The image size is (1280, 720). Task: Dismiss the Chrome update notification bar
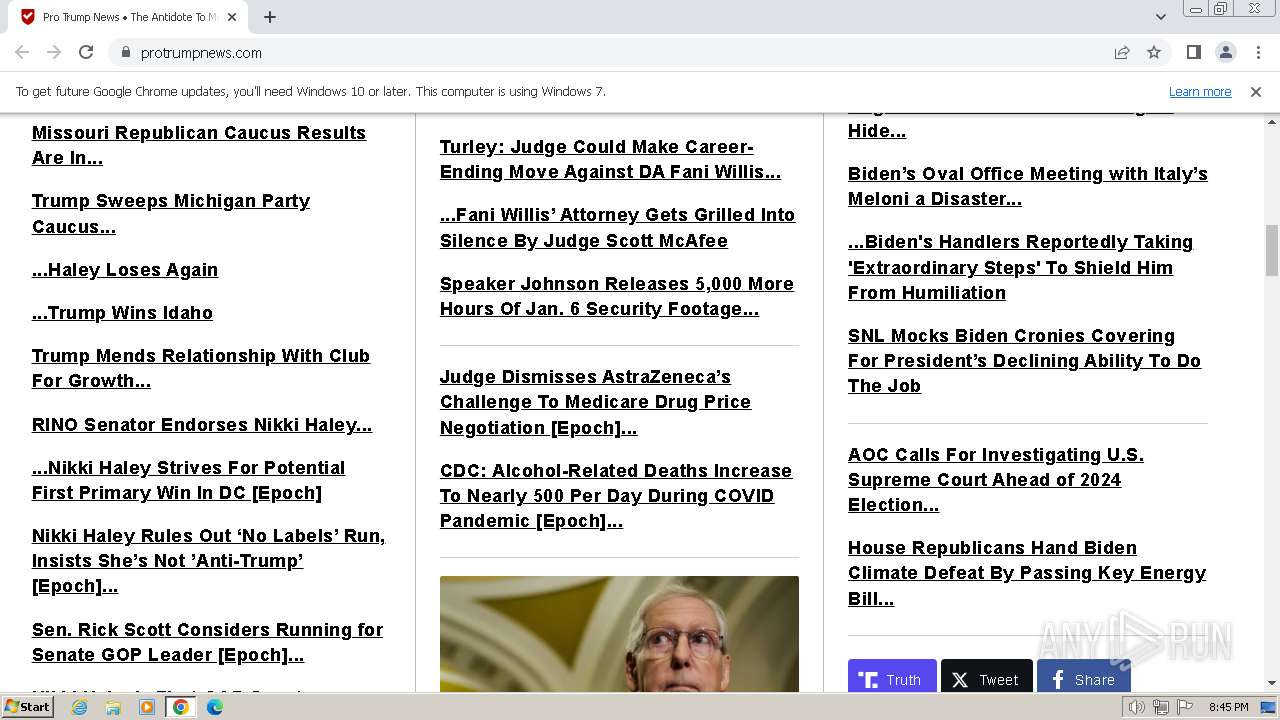pos(1256,91)
